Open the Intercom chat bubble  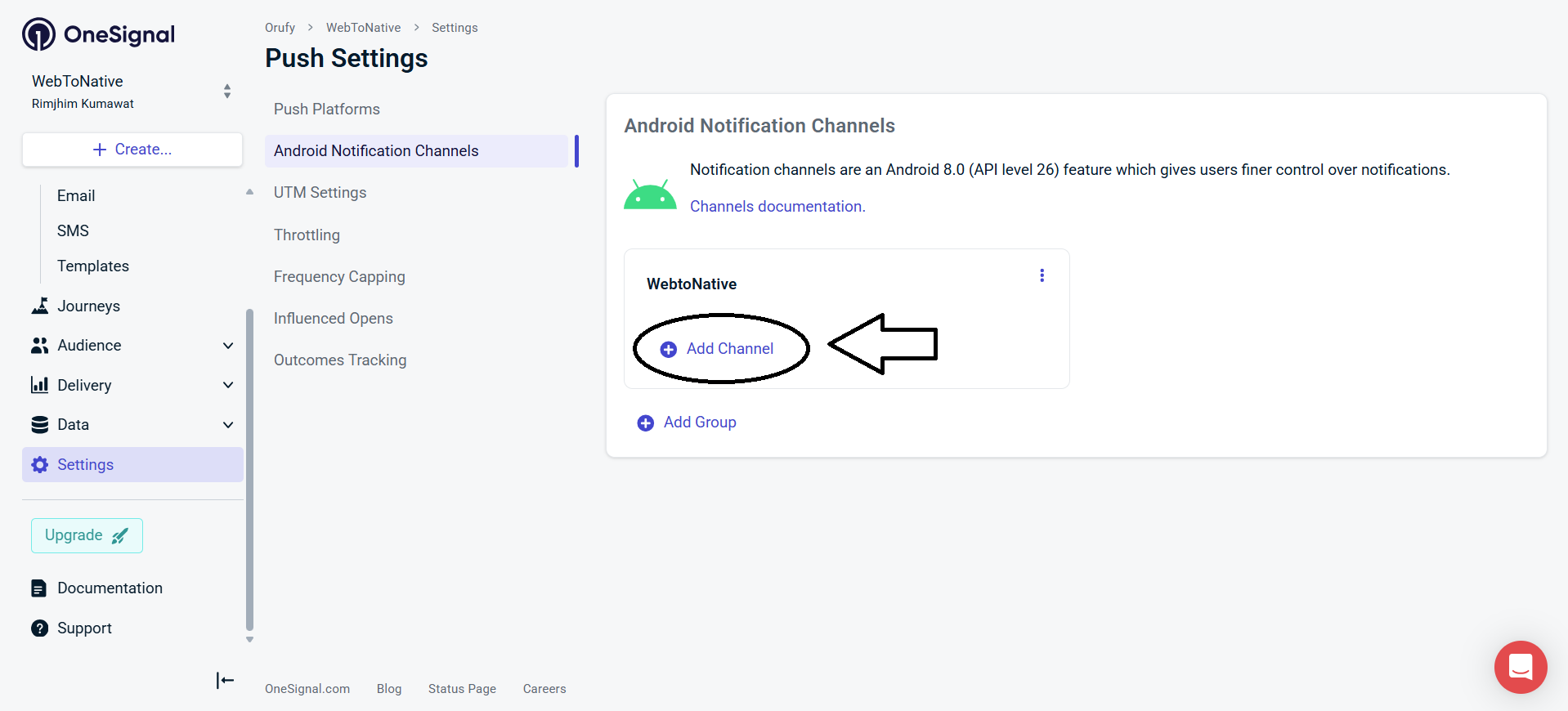pos(1520,667)
